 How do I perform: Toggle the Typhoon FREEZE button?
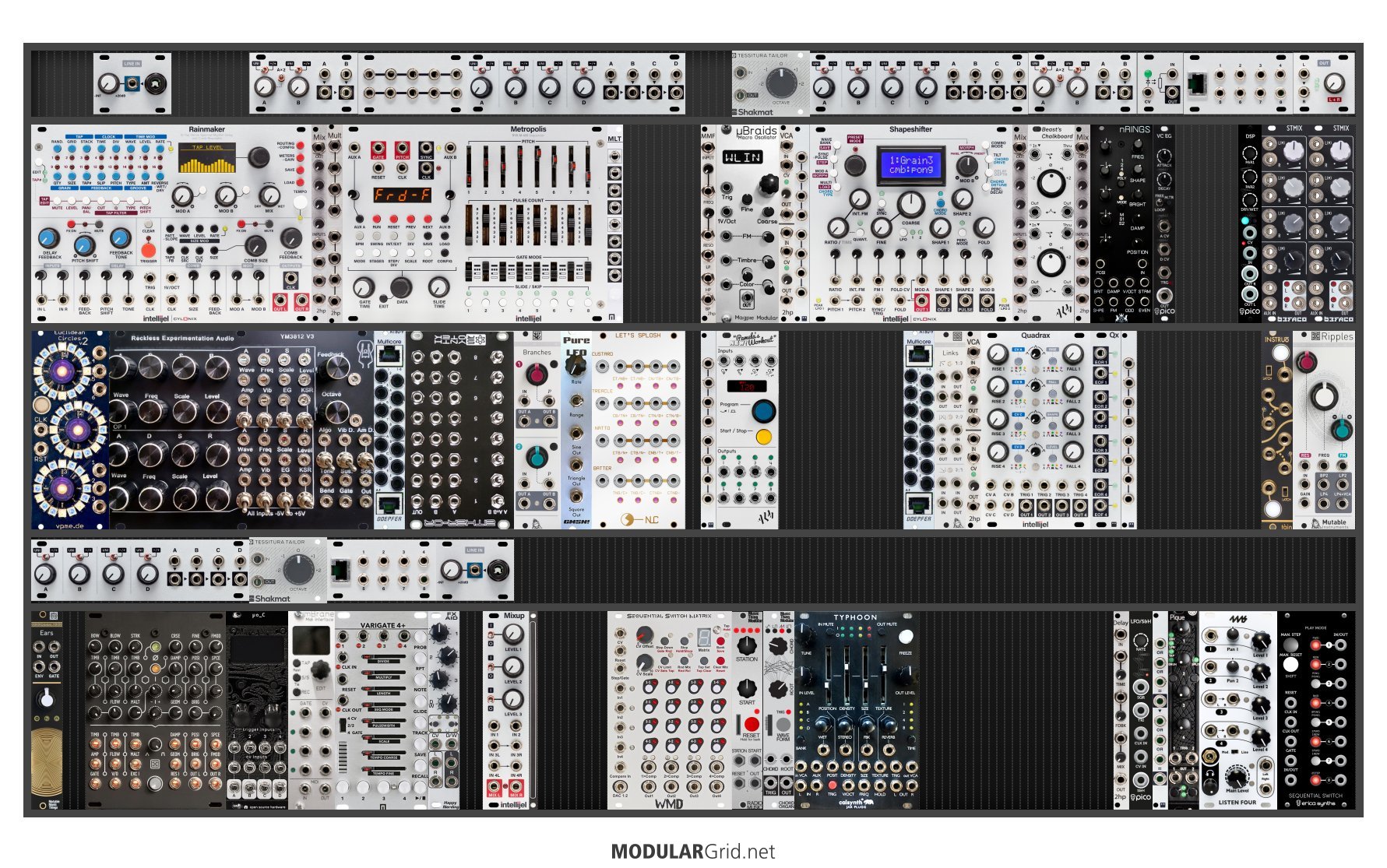tap(906, 637)
